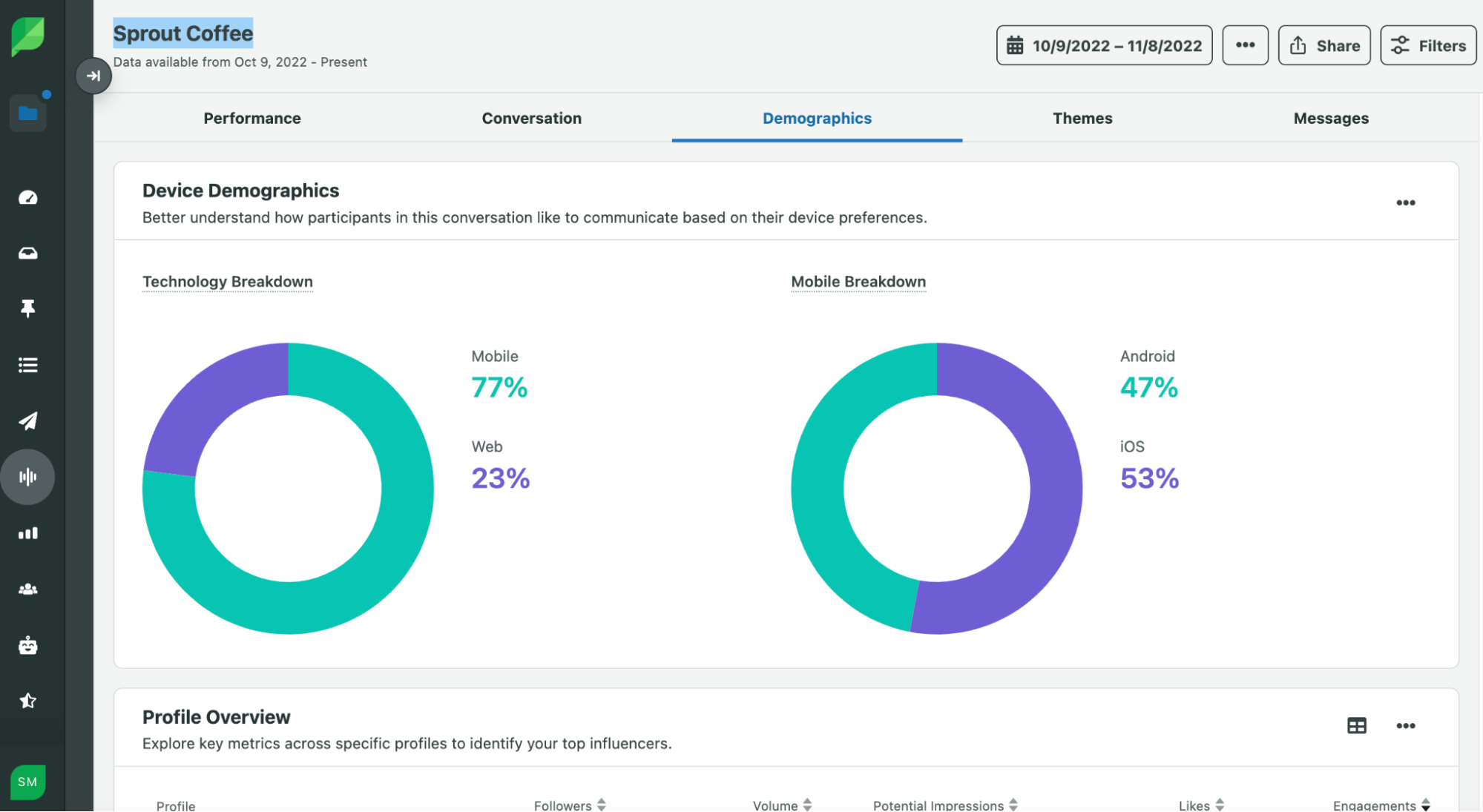The width and height of the screenshot is (1483, 812).
Task: Open Filters for the report
Action: pos(1427,45)
